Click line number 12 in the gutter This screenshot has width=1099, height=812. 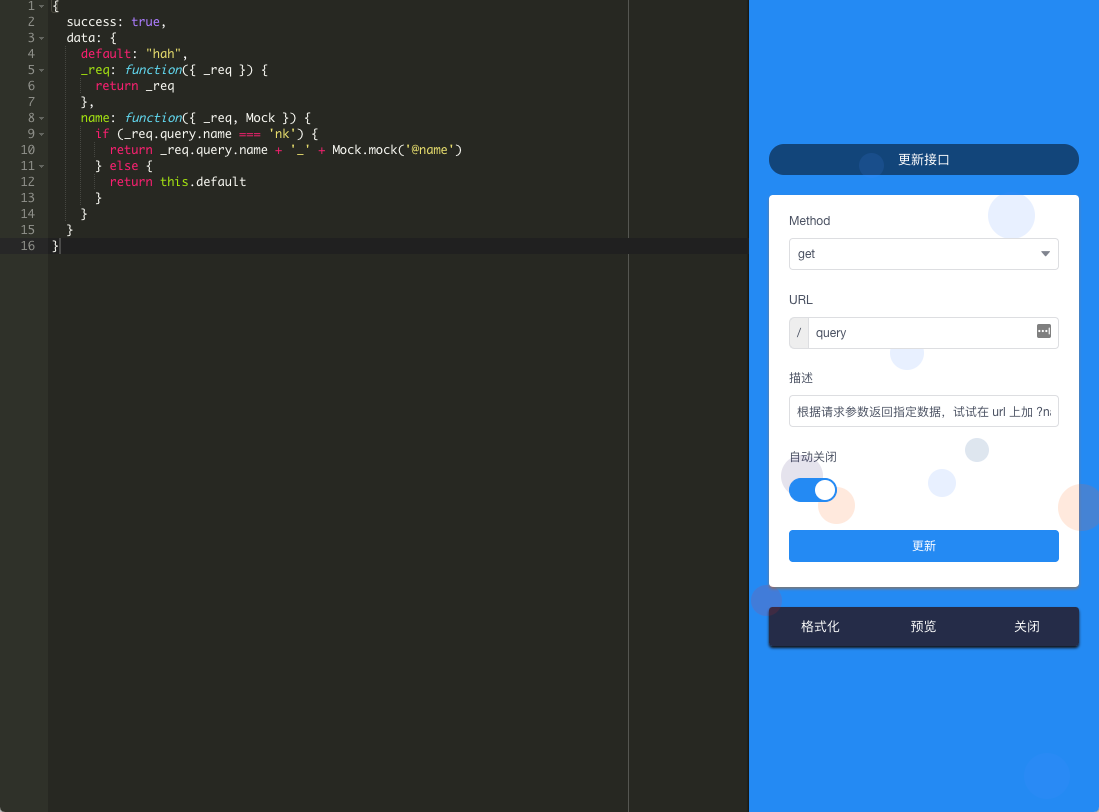pos(27,181)
